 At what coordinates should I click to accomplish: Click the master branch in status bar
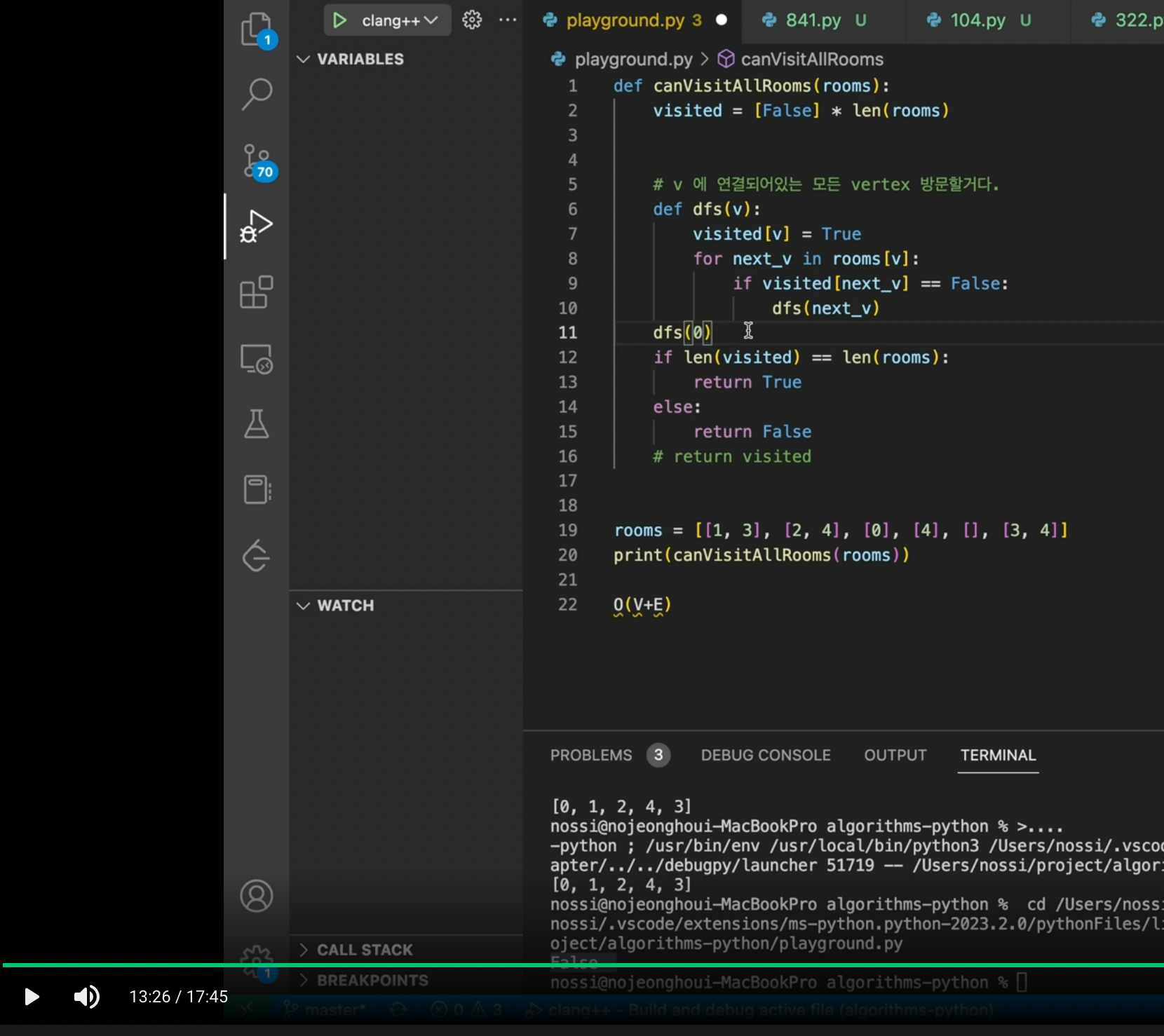tap(325, 1010)
